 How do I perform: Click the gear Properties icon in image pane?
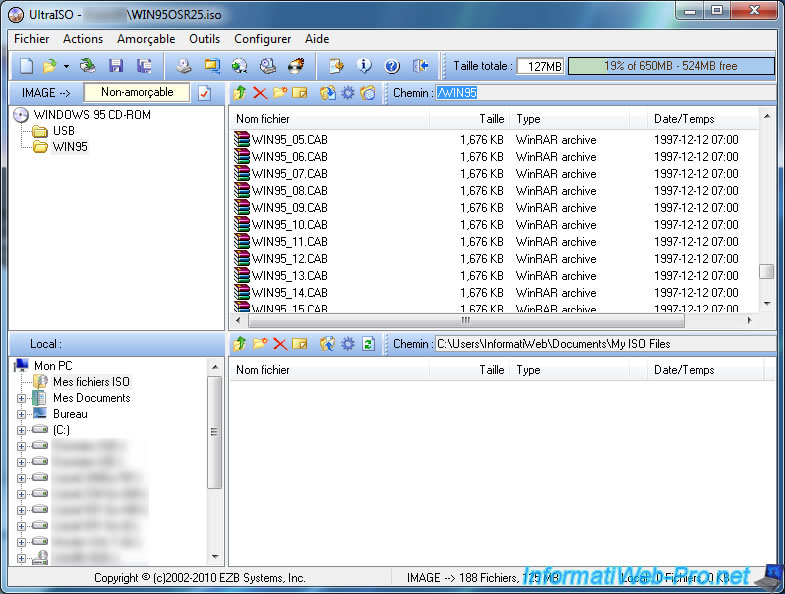coord(347,93)
